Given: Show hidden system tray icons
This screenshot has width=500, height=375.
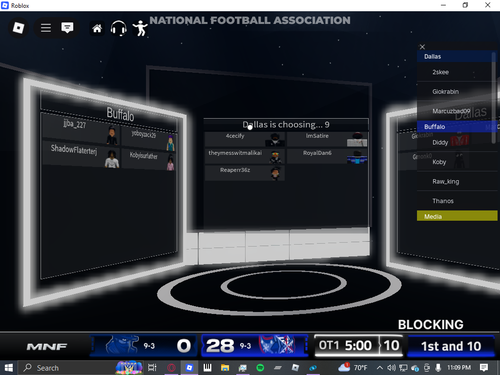Looking at the screenshot, I should 379,368.
